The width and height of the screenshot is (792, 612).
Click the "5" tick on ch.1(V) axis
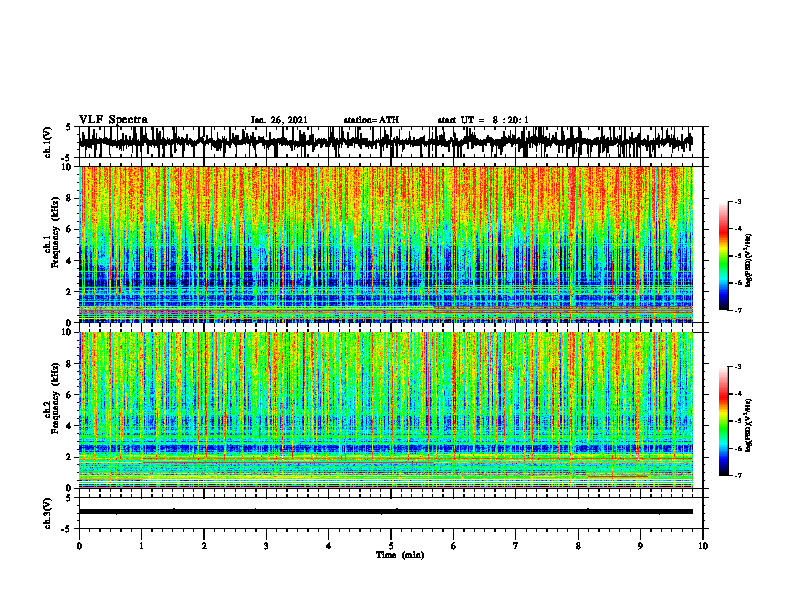68,127
